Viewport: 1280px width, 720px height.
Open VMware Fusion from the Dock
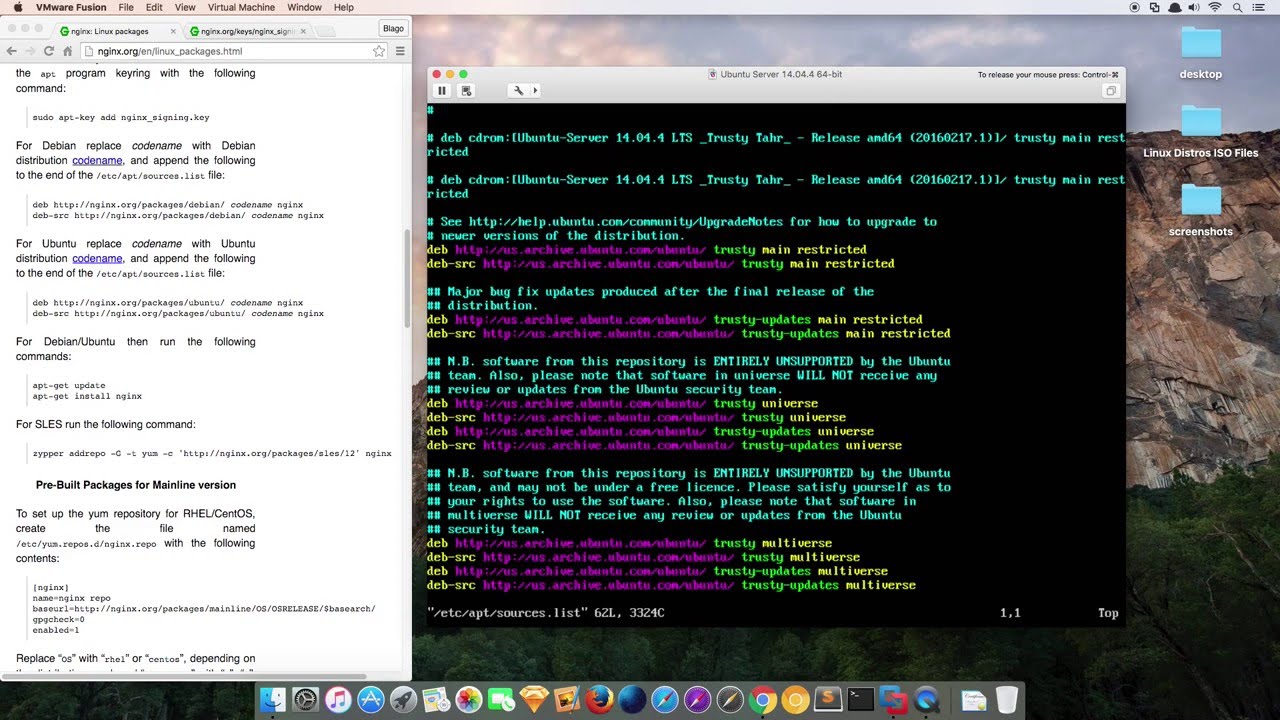click(893, 699)
